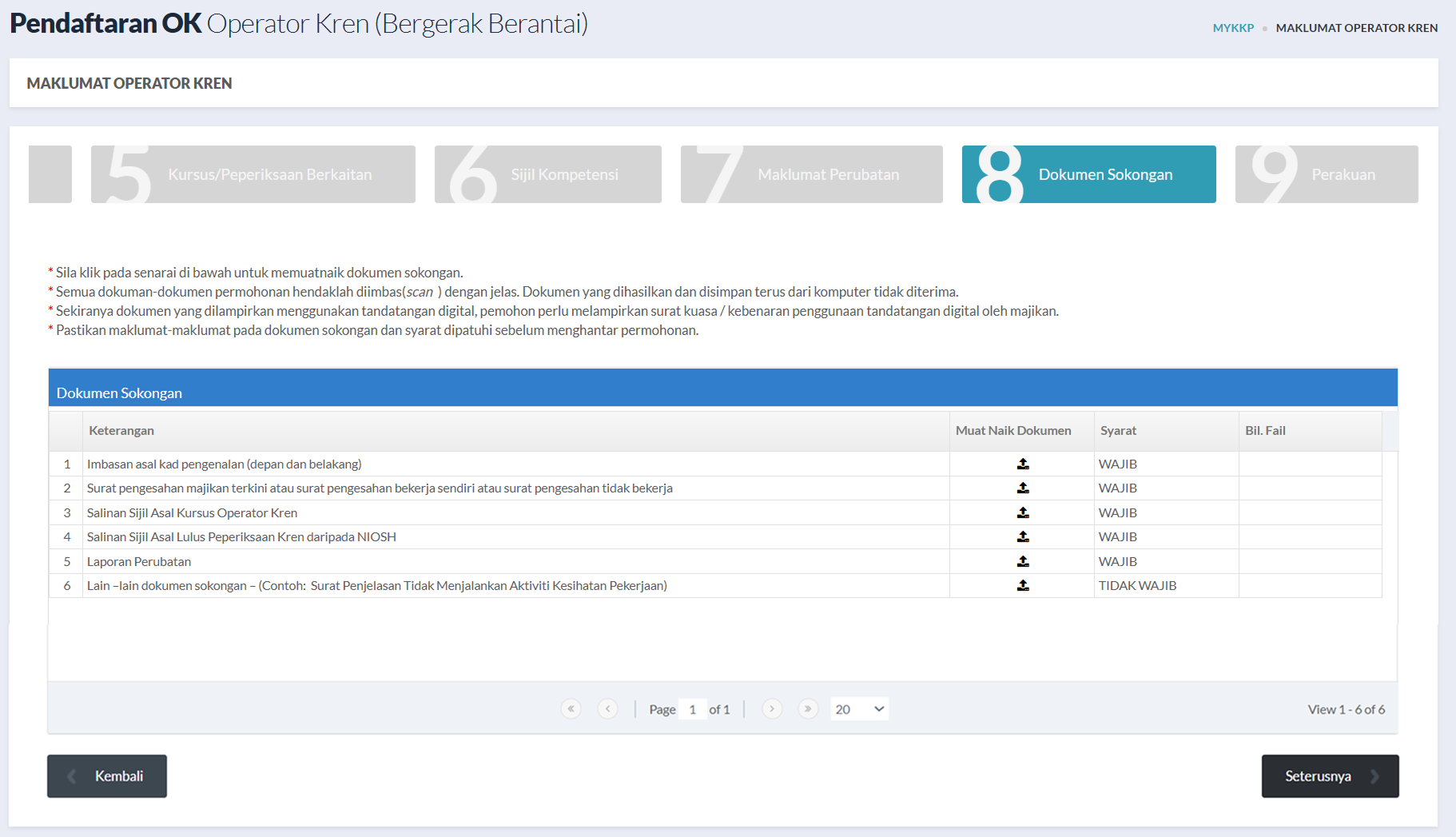Open step 5 Kursus/Peperiksaan Berkaitan tab
Screen dimensions: 1456x837
[253, 174]
